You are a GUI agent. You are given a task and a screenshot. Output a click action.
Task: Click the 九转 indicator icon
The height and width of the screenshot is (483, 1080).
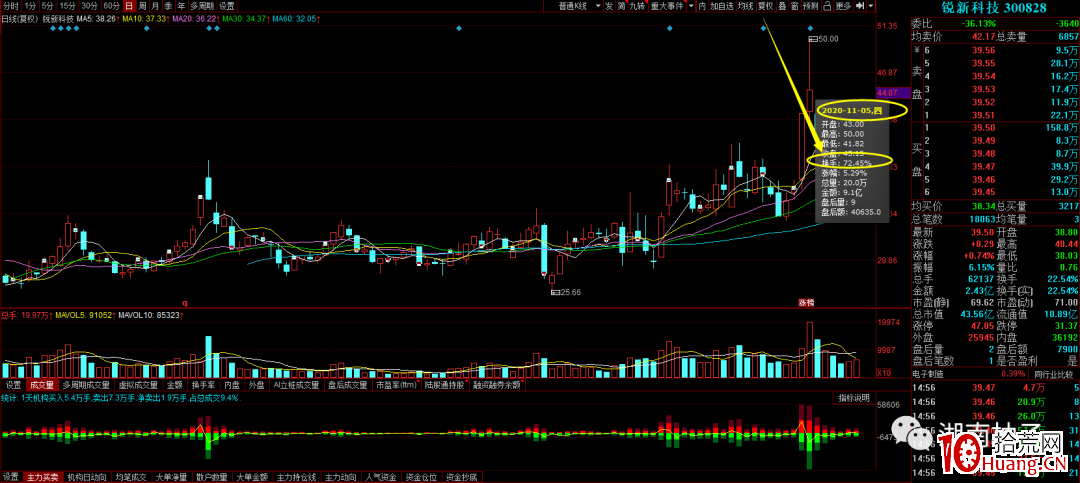point(638,6)
